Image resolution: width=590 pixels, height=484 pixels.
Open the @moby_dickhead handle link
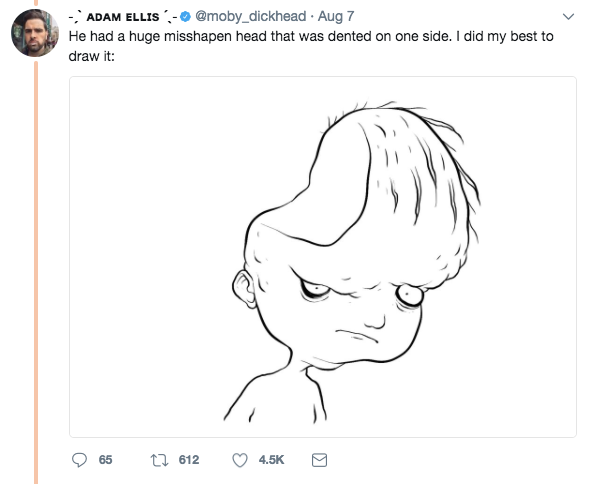[x=250, y=17]
